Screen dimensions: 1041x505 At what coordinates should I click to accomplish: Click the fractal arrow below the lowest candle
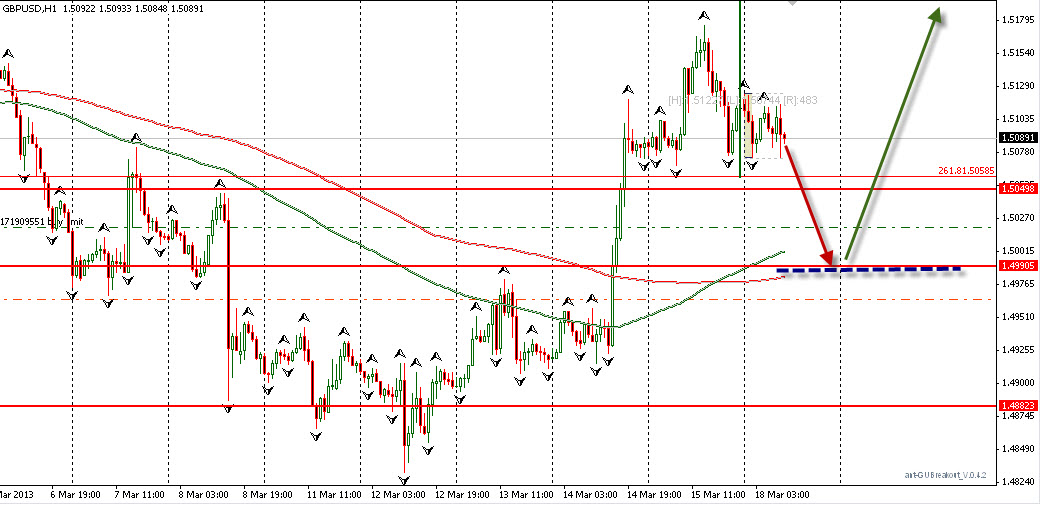tap(405, 481)
